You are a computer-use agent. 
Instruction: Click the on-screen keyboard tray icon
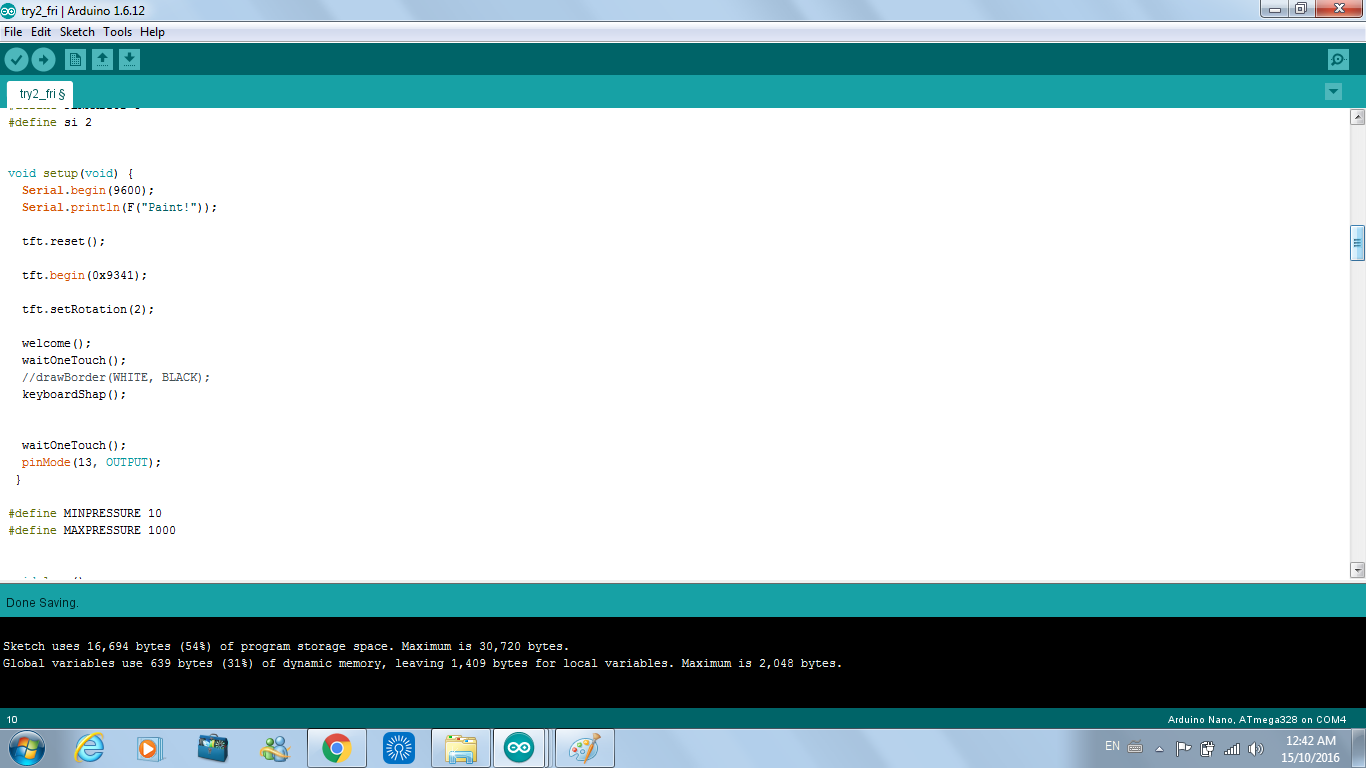pyautogui.click(x=1135, y=747)
